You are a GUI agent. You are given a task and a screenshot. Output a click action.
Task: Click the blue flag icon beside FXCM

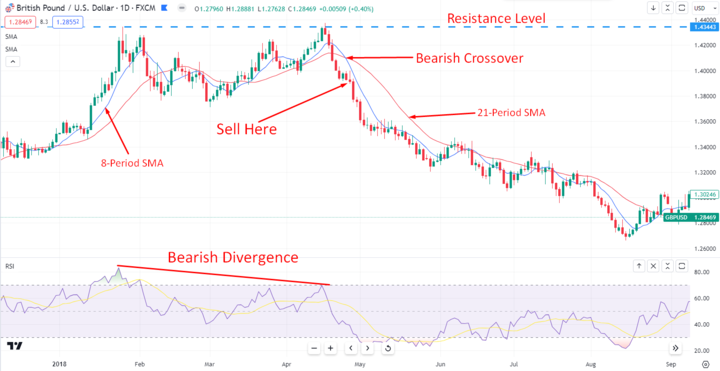pos(163,9)
